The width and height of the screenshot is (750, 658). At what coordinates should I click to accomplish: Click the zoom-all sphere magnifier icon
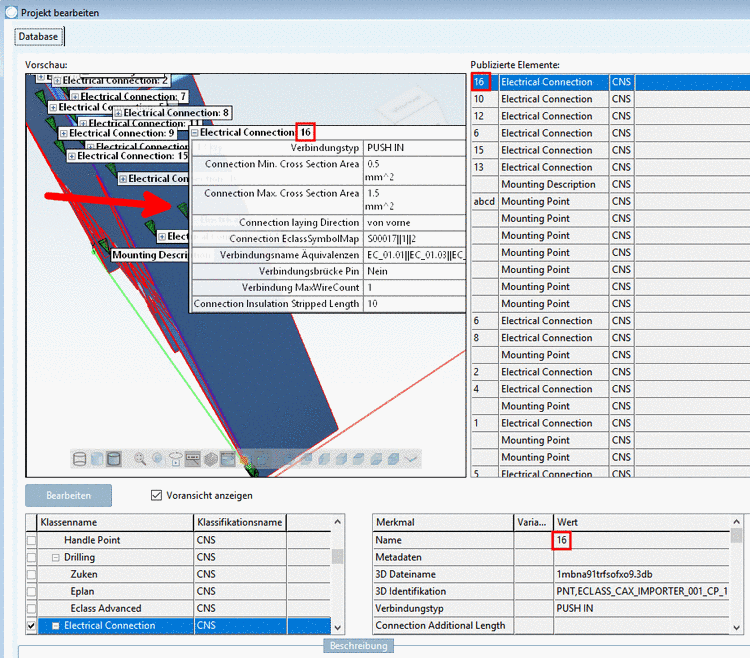pos(158,459)
